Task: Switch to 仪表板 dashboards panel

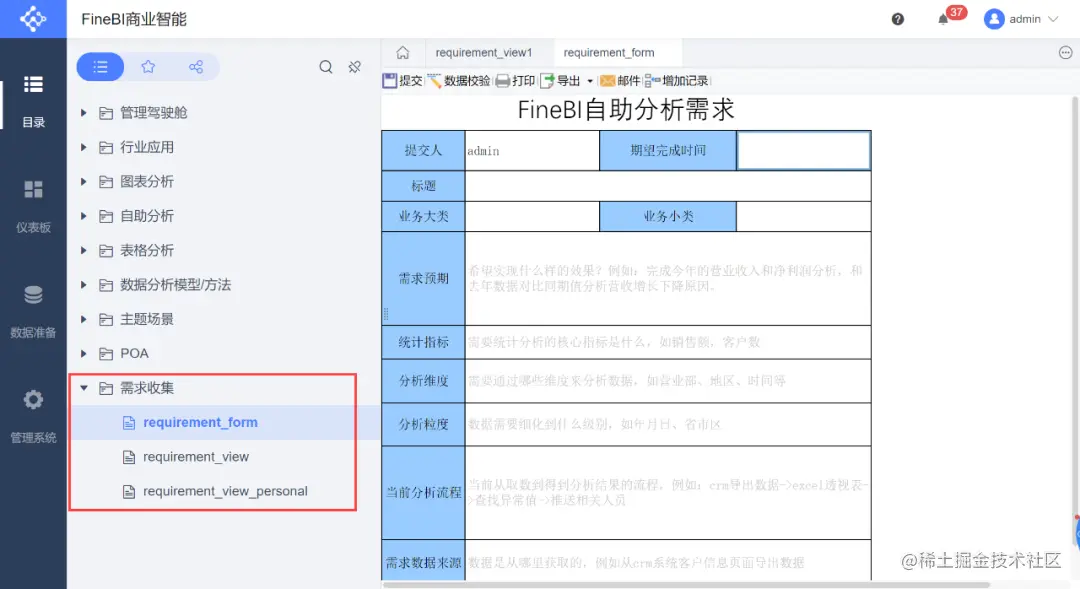Action: point(33,202)
